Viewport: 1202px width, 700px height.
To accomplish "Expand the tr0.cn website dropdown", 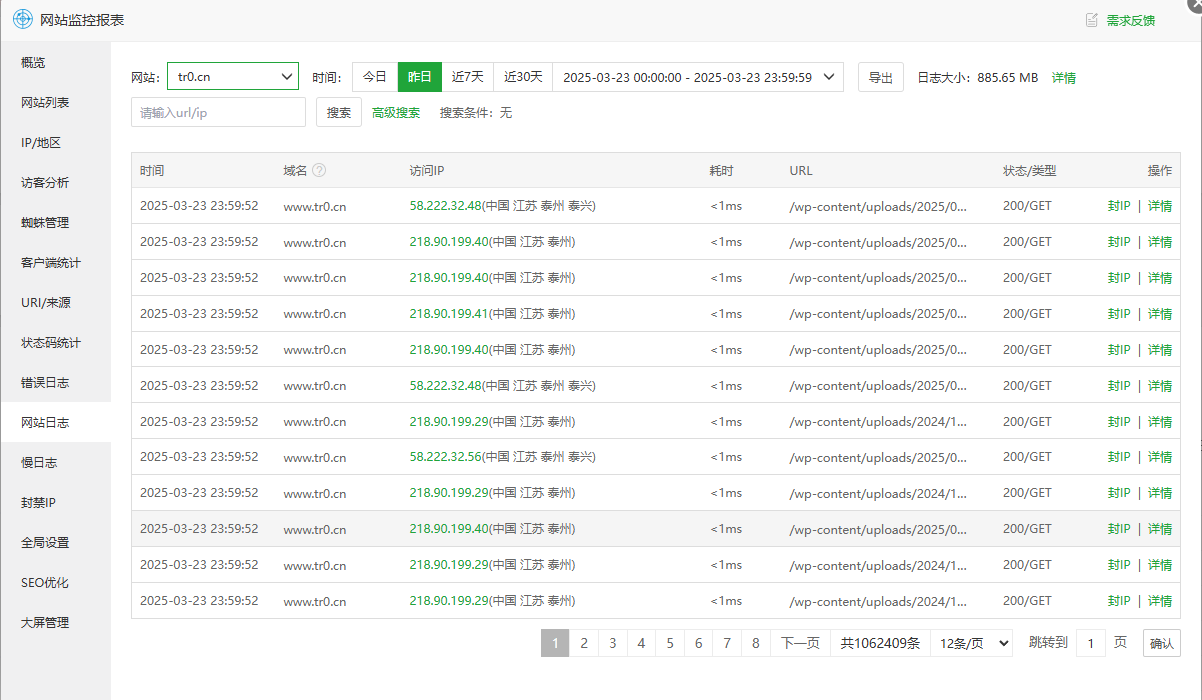I will click(x=232, y=77).
